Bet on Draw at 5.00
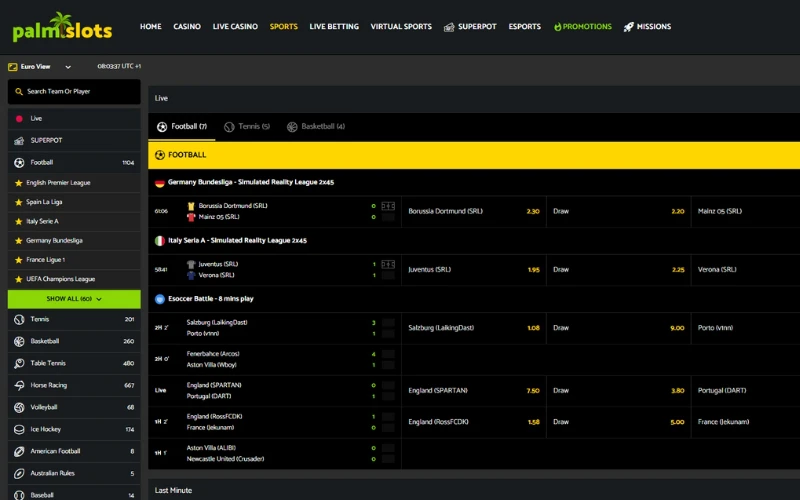This screenshot has width=800, height=500. click(618, 422)
